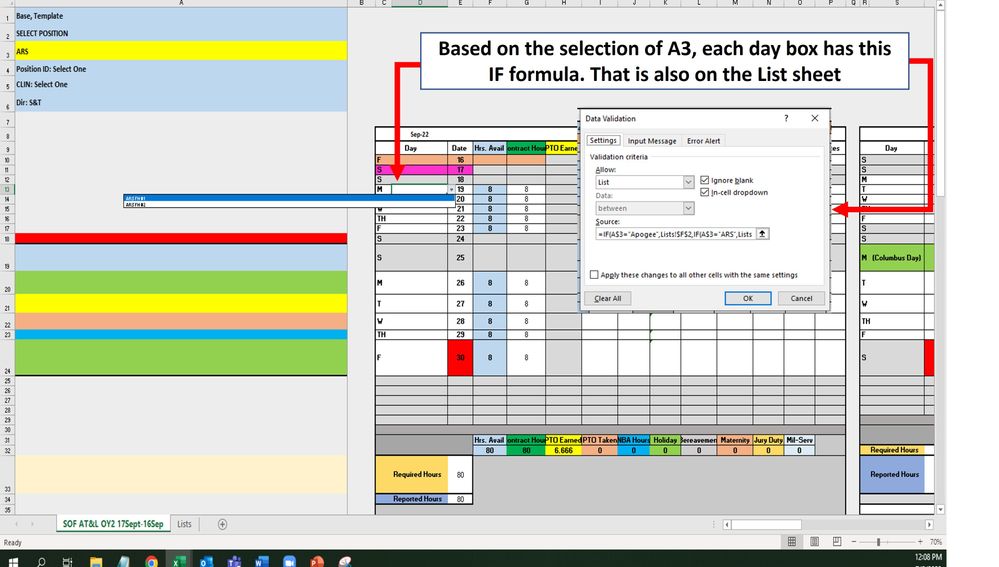Open Word from taskbar
Image resolution: width=999 pixels, height=567 pixels.
click(x=261, y=561)
